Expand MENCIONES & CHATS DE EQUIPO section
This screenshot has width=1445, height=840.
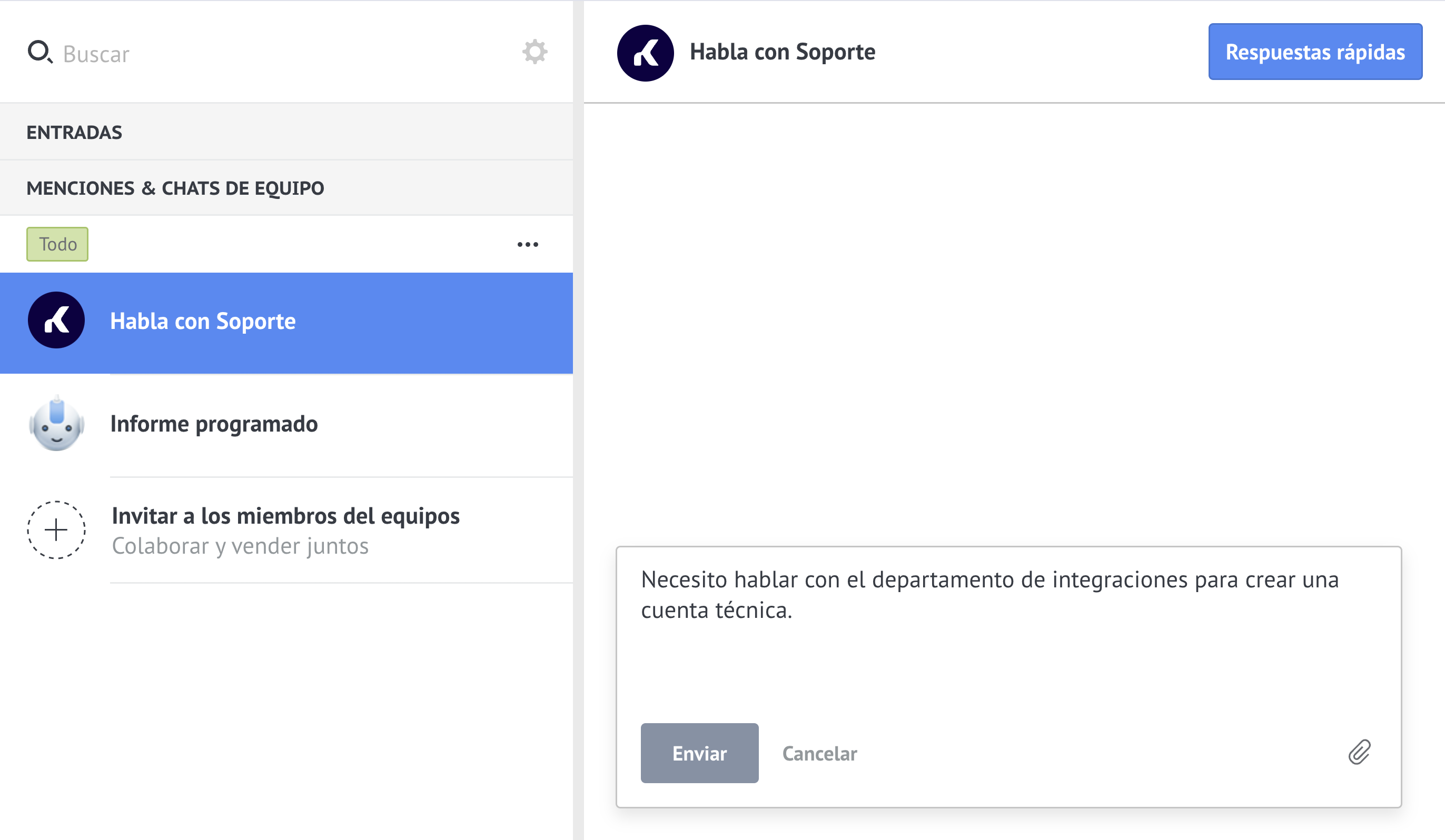pos(175,188)
